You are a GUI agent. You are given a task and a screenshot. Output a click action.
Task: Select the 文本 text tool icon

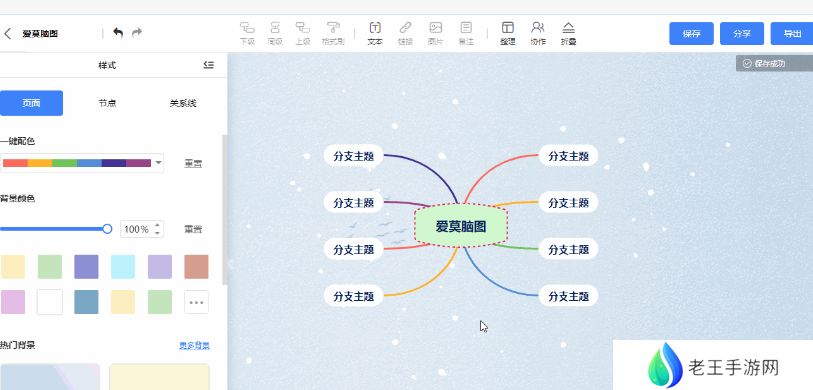[x=374, y=33]
